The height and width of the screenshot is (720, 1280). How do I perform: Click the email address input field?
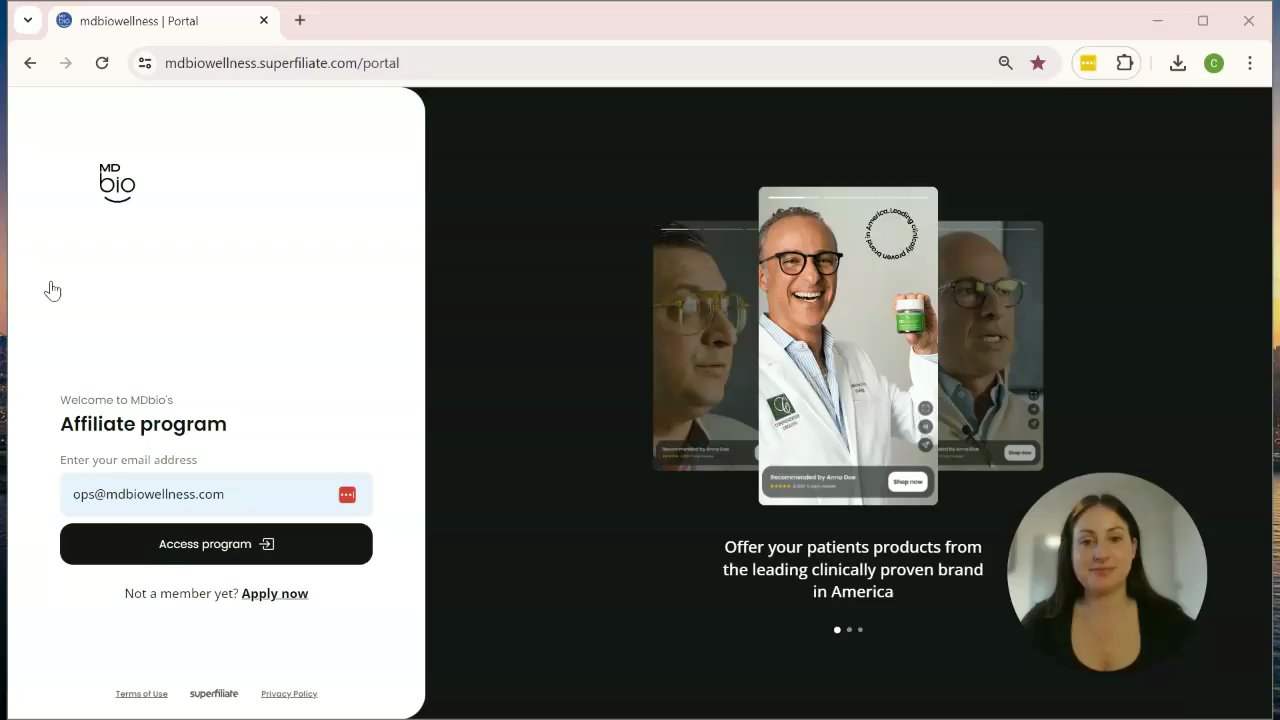[x=216, y=494]
